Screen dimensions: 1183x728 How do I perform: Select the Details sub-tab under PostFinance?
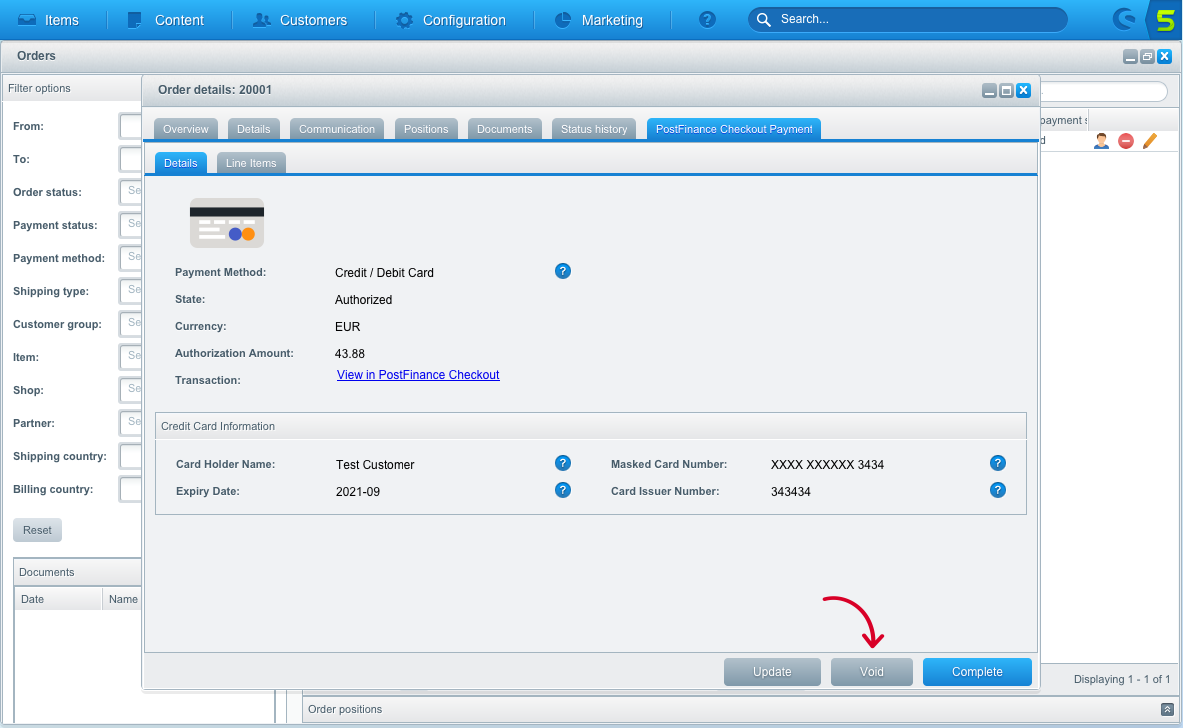(180, 163)
